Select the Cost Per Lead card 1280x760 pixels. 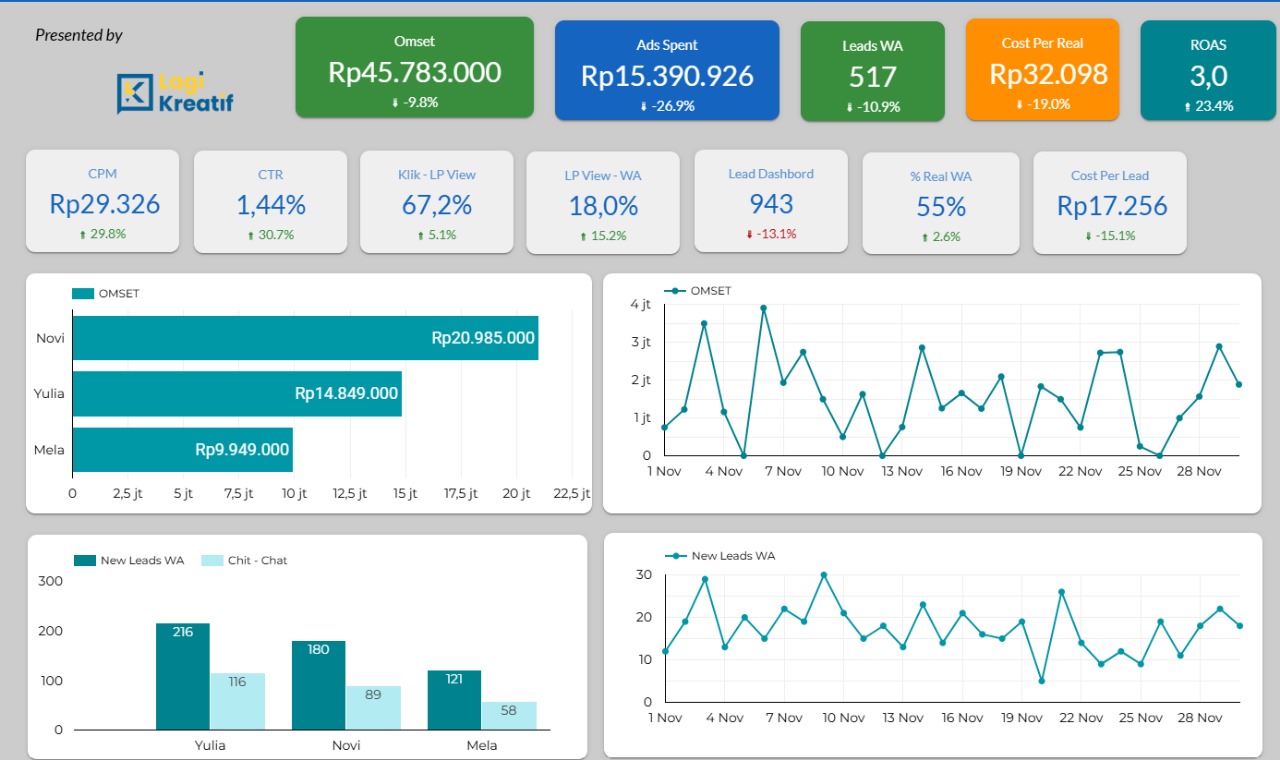1110,201
